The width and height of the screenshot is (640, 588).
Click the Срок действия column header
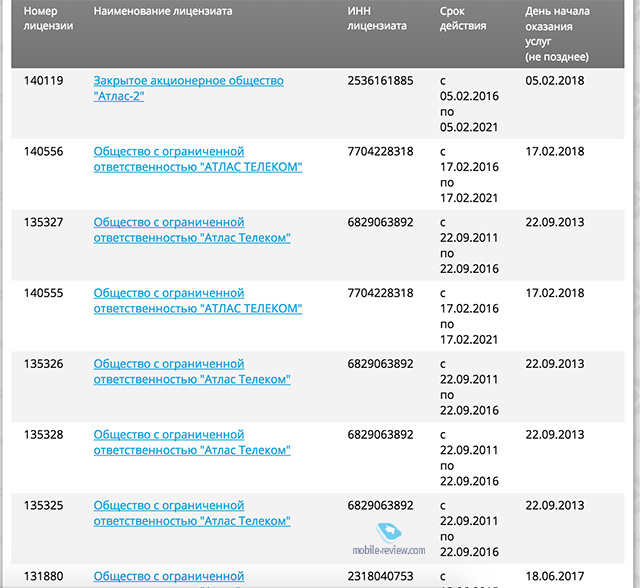tap(463, 18)
